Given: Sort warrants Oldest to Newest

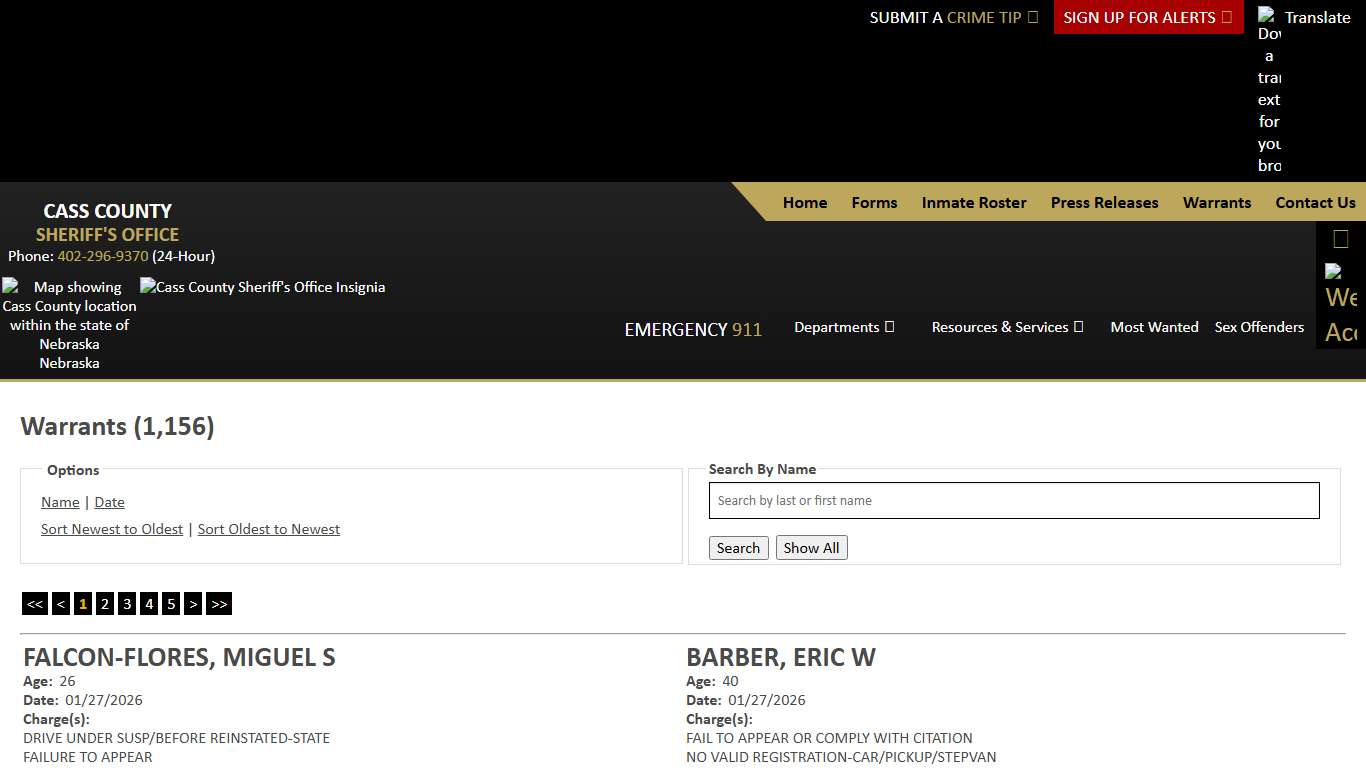Looking at the screenshot, I should click(x=268, y=529).
